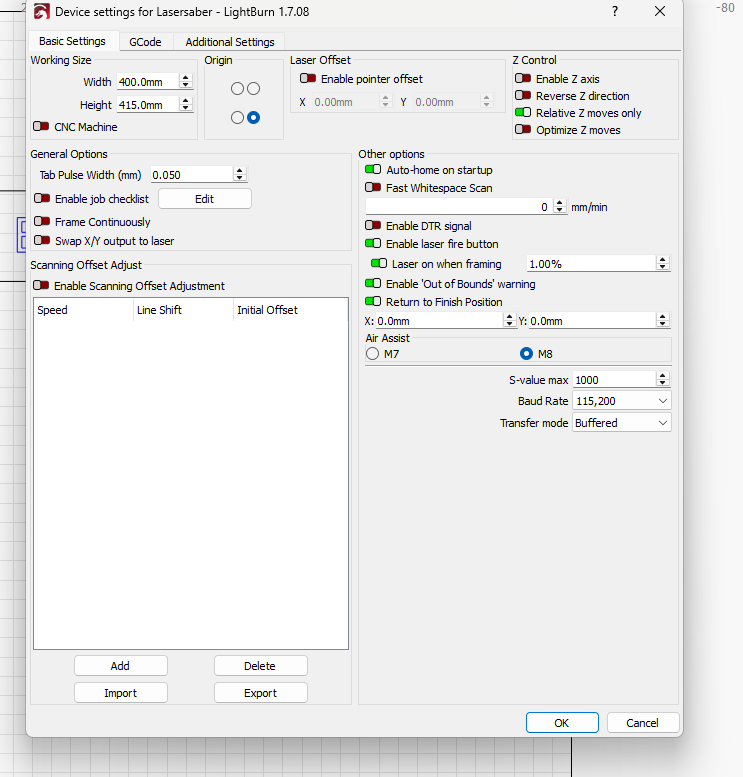
Task: Click the Edit job checklist button
Action: coord(204,199)
